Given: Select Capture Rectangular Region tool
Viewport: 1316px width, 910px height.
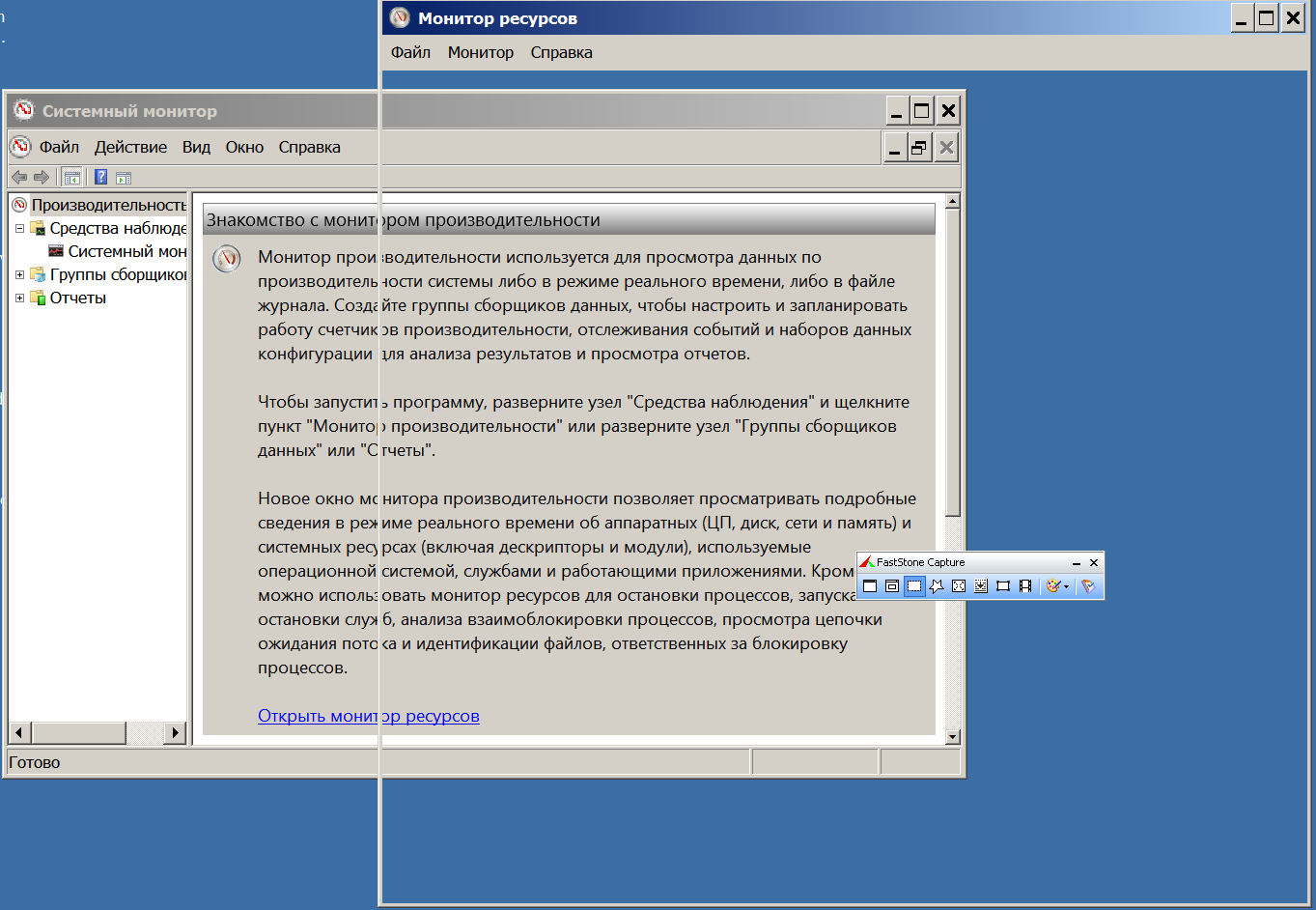Looking at the screenshot, I should (914, 586).
